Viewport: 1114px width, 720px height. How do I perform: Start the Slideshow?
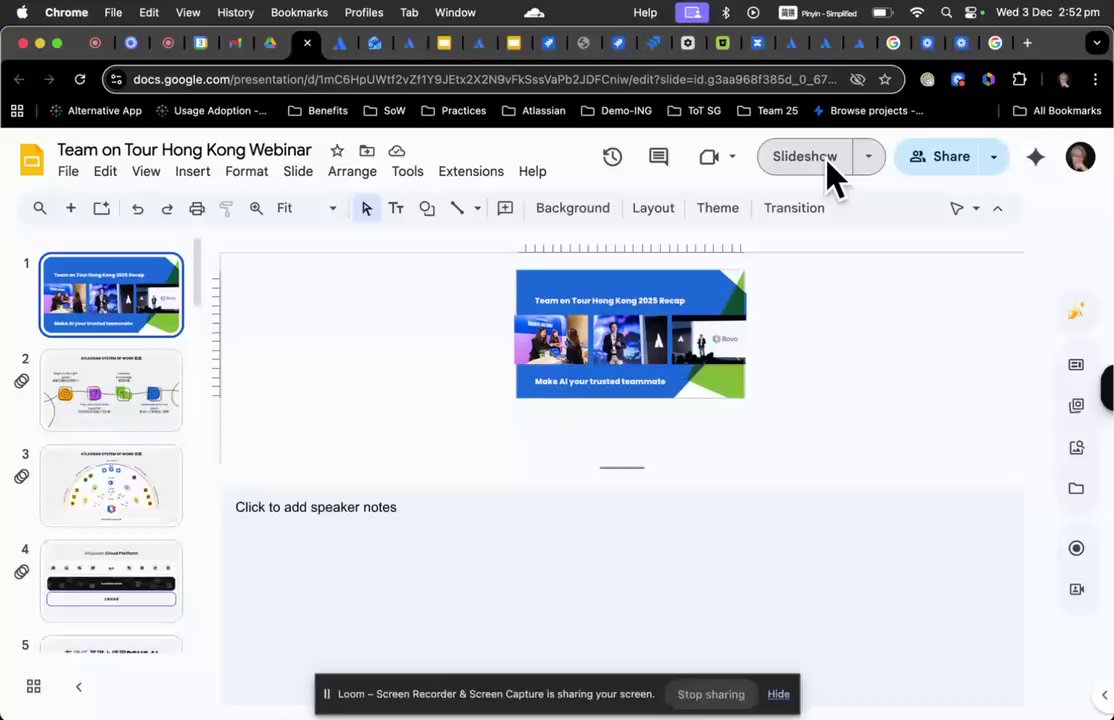805,156
